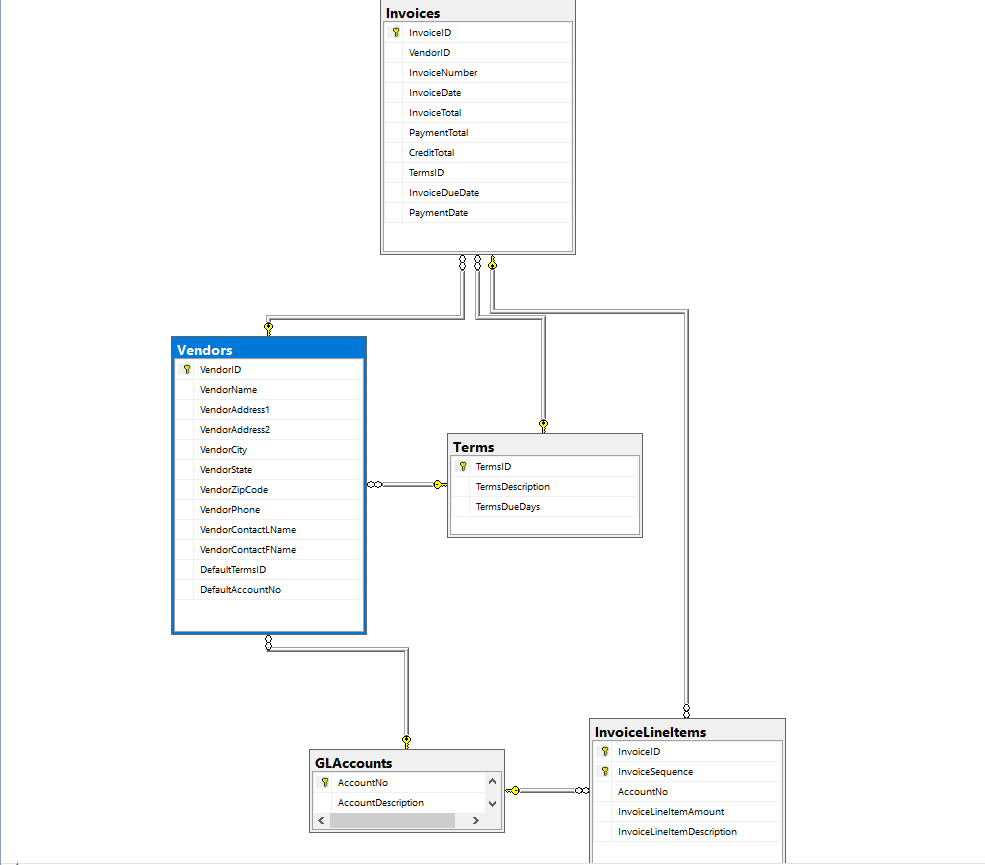Select the Terms table header

[545, 447]
